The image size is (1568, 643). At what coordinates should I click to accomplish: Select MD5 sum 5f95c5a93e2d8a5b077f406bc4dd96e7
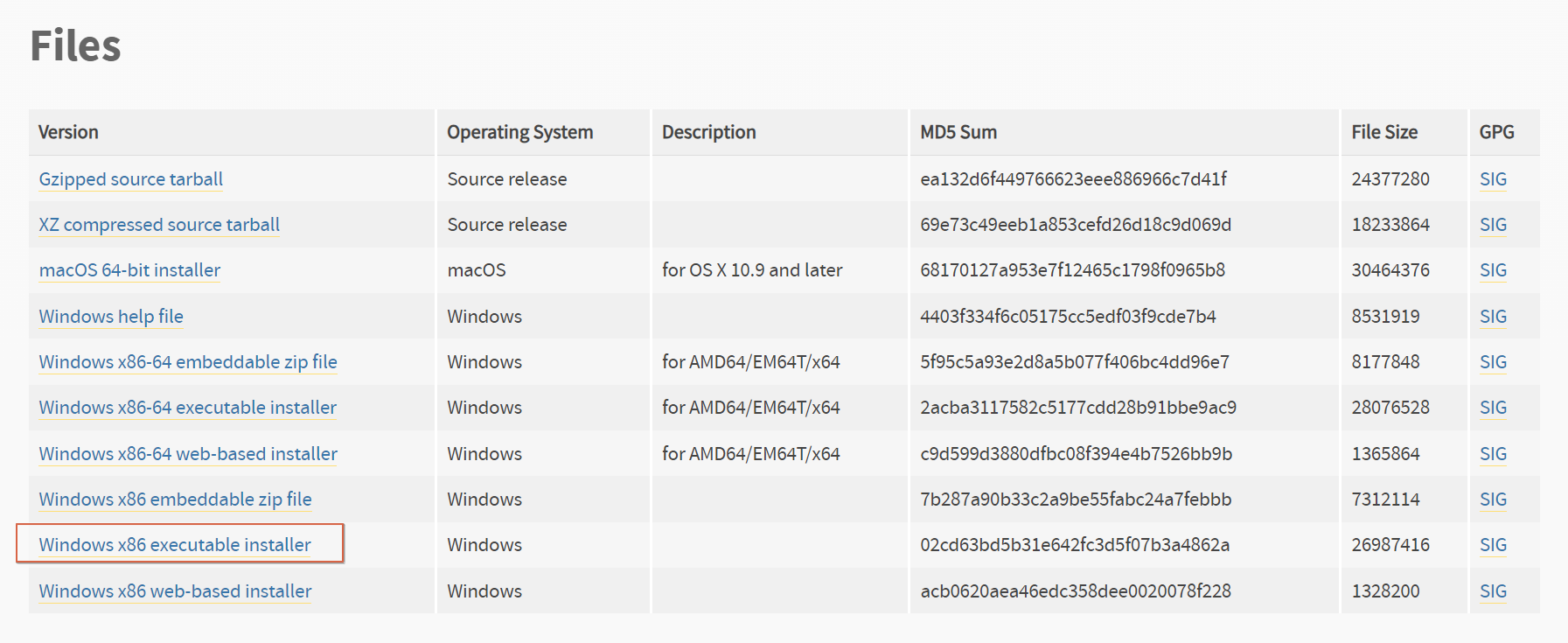tap(1075, 362)
